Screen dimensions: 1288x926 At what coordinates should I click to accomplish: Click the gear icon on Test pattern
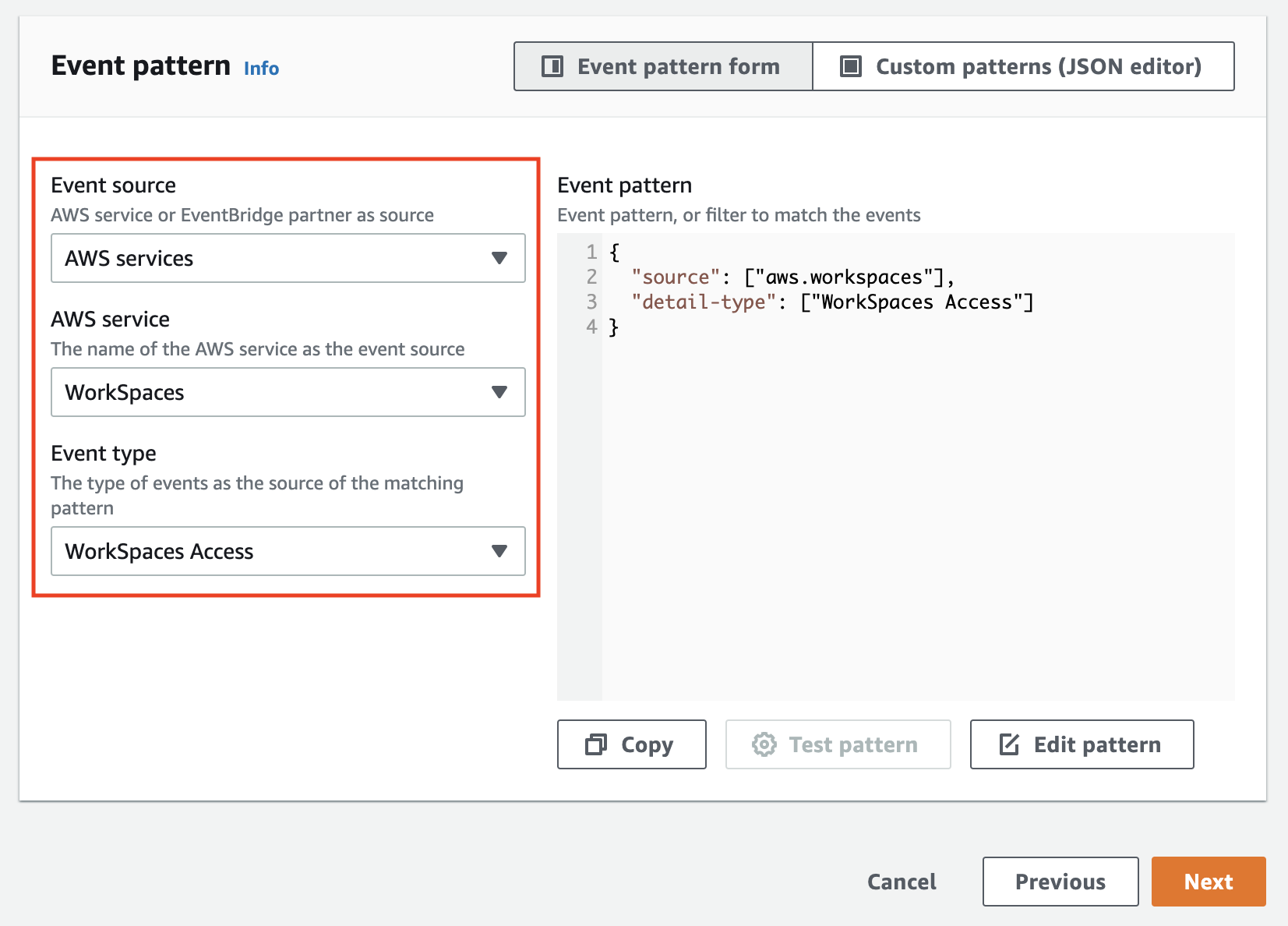tap(764, 744)
